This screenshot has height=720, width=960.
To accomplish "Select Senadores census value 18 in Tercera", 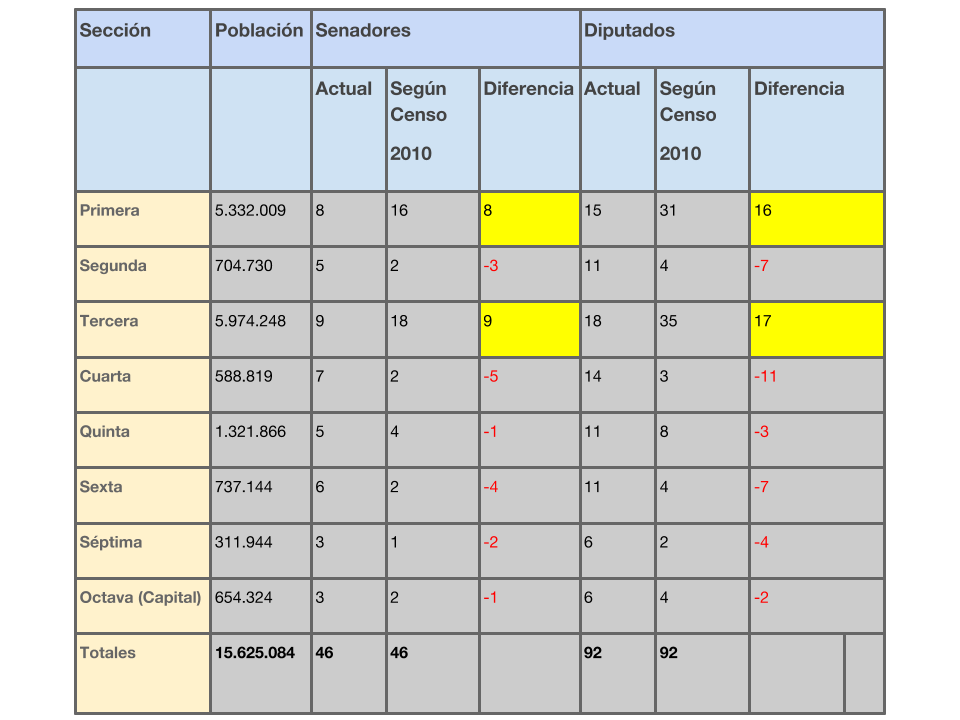I will tap(399, 321).
